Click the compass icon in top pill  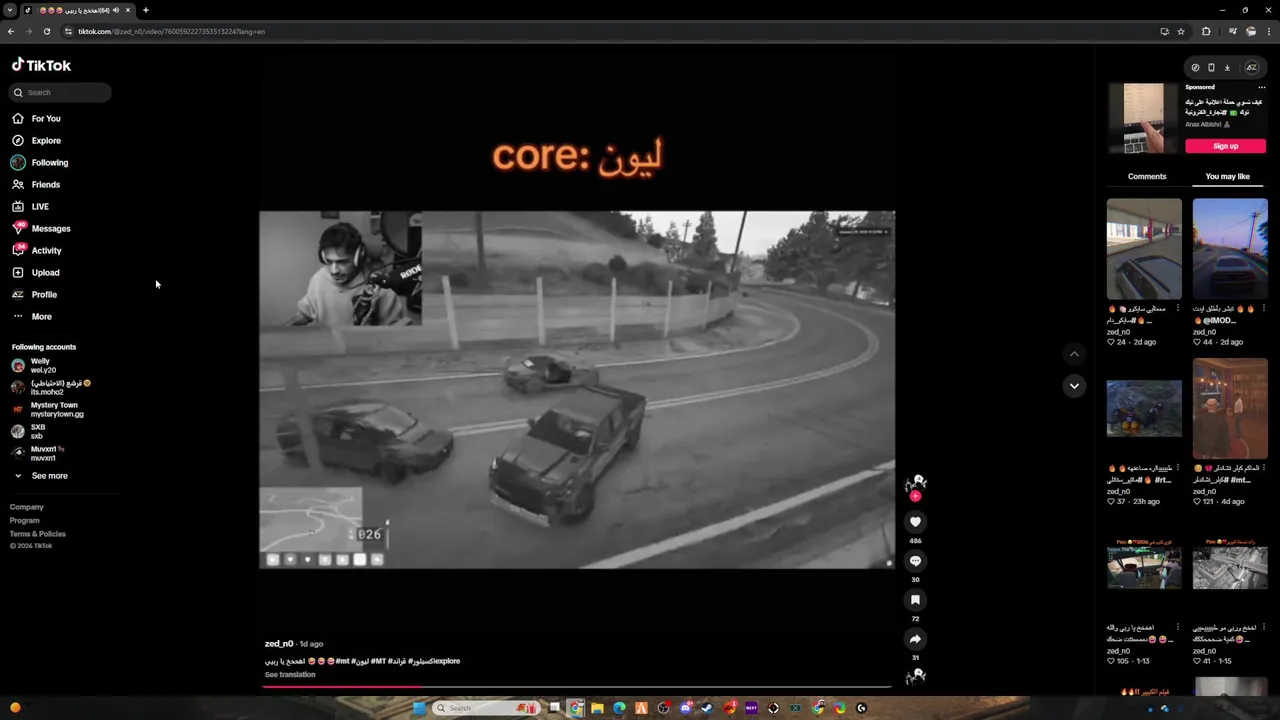[1195, 67]
